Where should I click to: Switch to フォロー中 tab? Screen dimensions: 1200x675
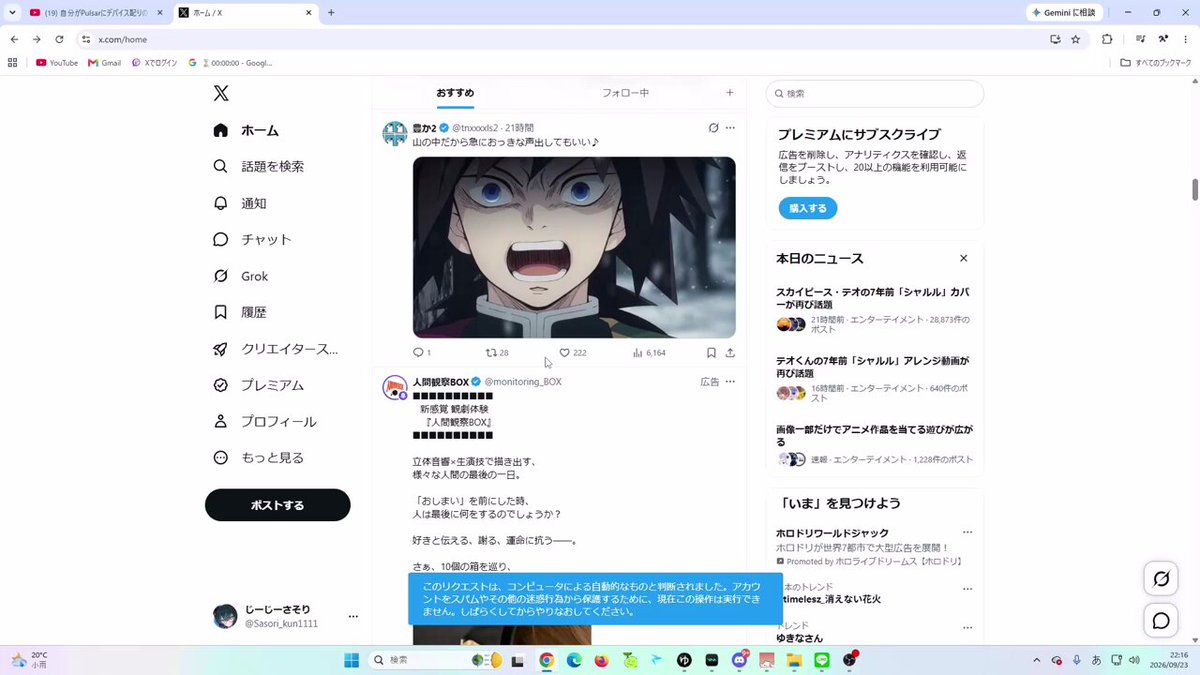625,93
